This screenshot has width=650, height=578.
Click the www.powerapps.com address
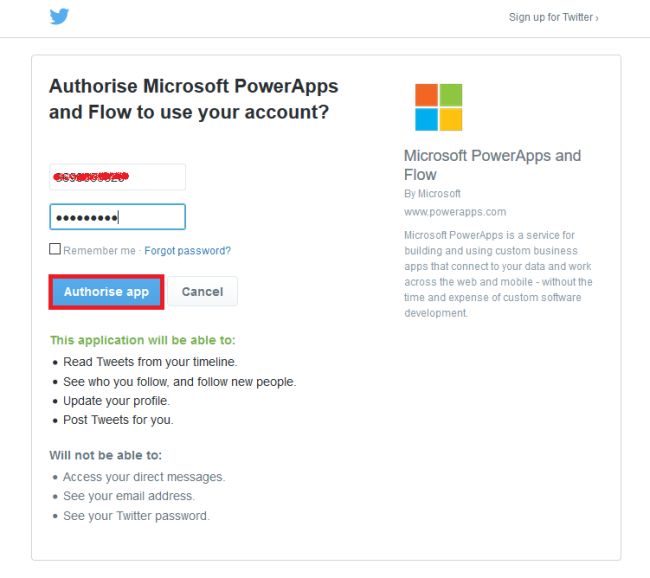point(455,212)
